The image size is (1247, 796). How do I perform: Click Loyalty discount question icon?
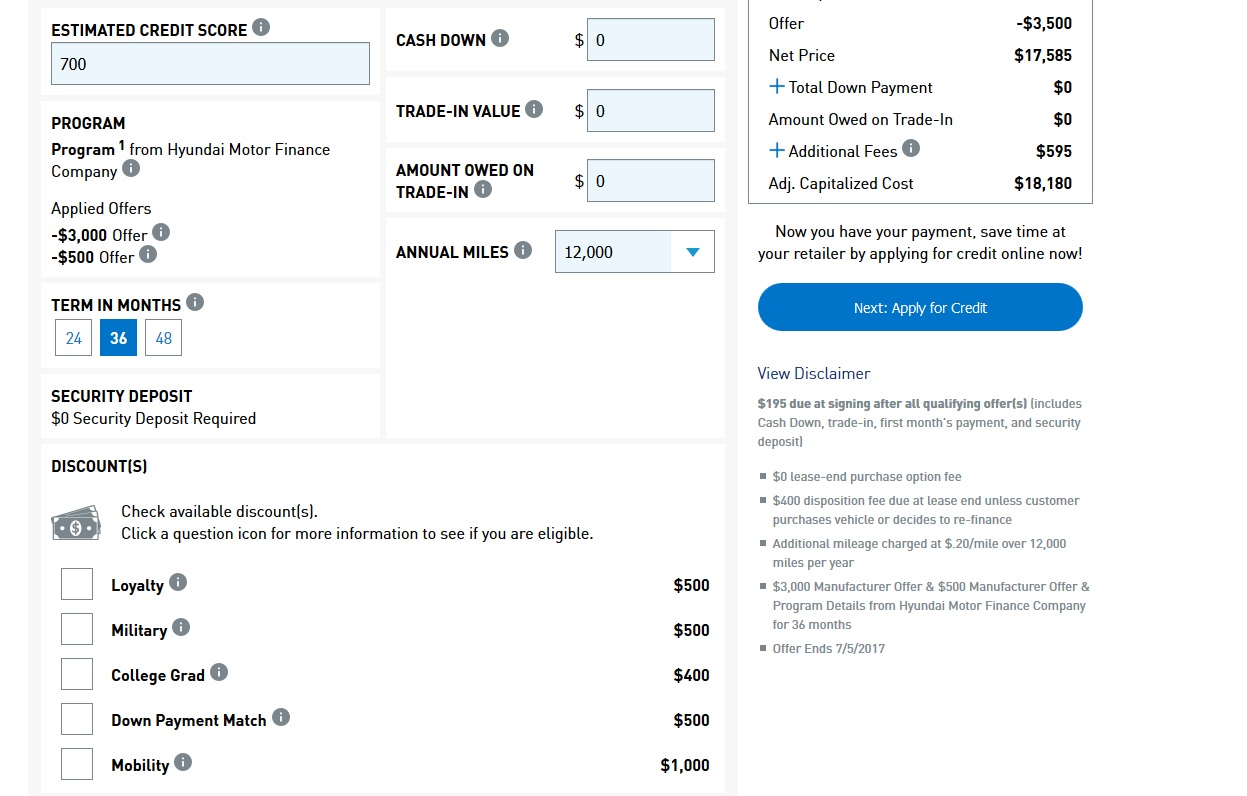(178, 582)
